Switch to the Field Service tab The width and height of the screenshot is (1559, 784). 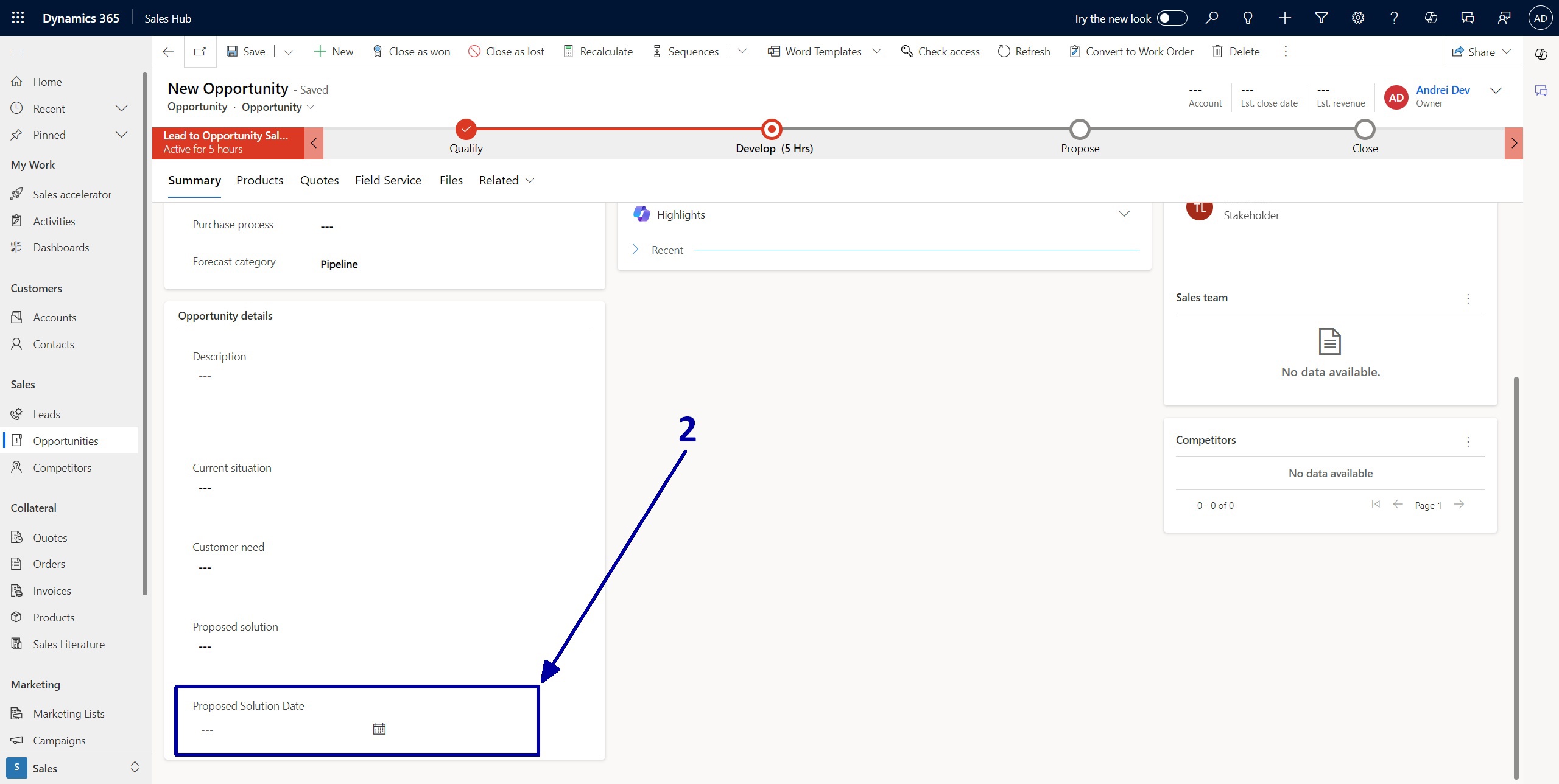pos(389,180)
